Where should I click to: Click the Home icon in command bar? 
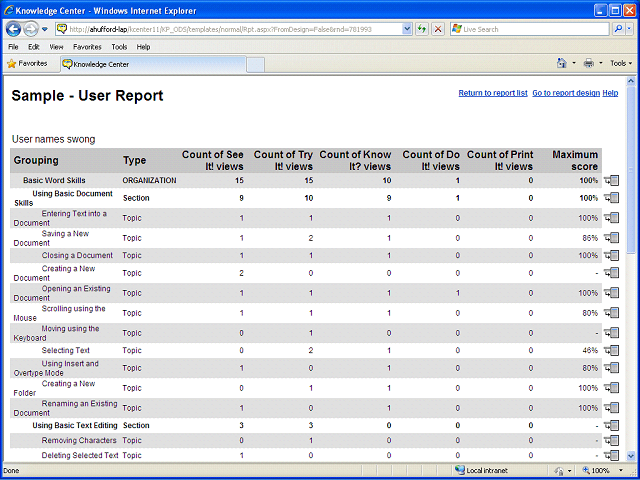pyautogui.click(x=562, y=63)
